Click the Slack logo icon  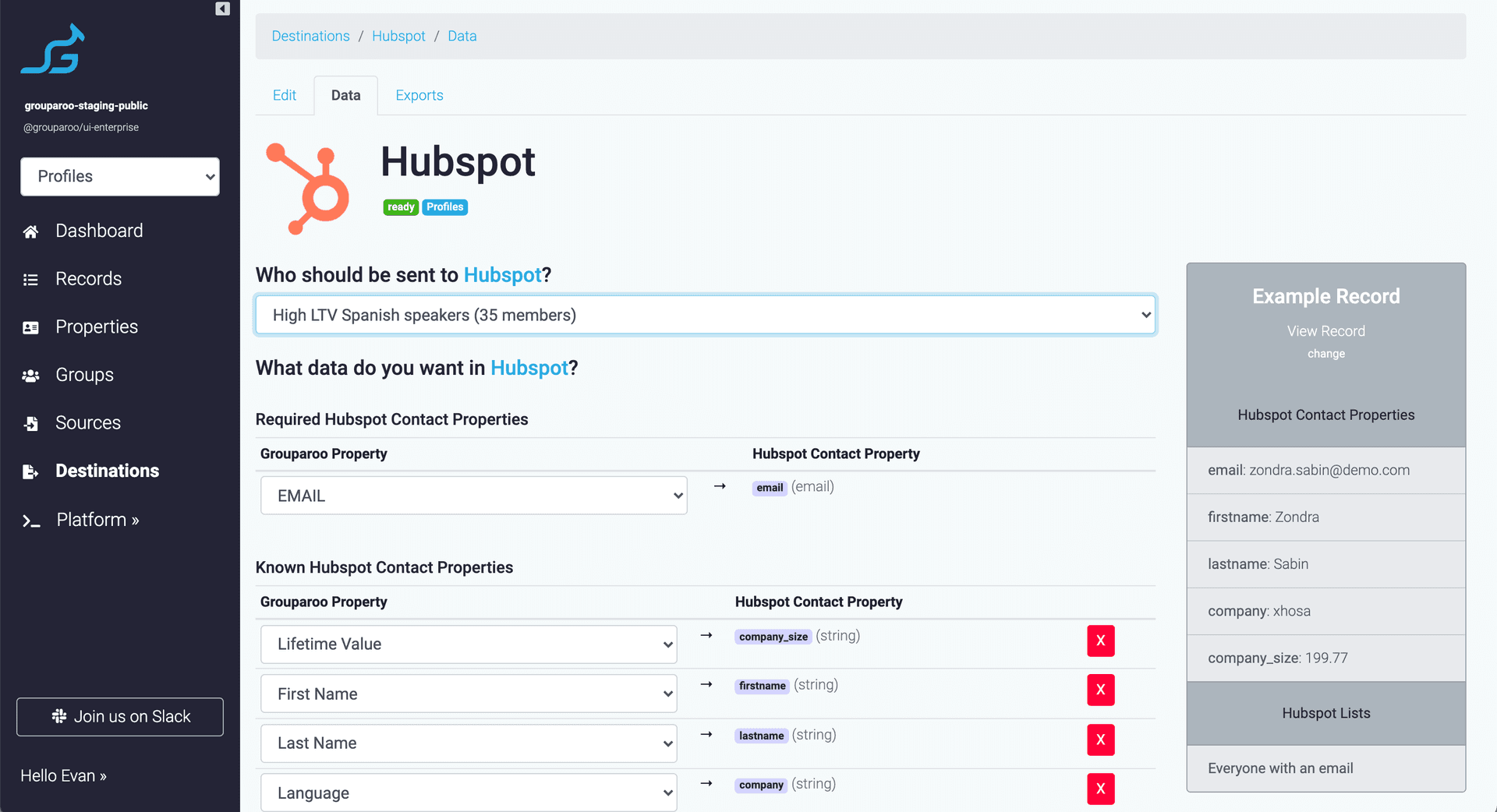(59, 716)
